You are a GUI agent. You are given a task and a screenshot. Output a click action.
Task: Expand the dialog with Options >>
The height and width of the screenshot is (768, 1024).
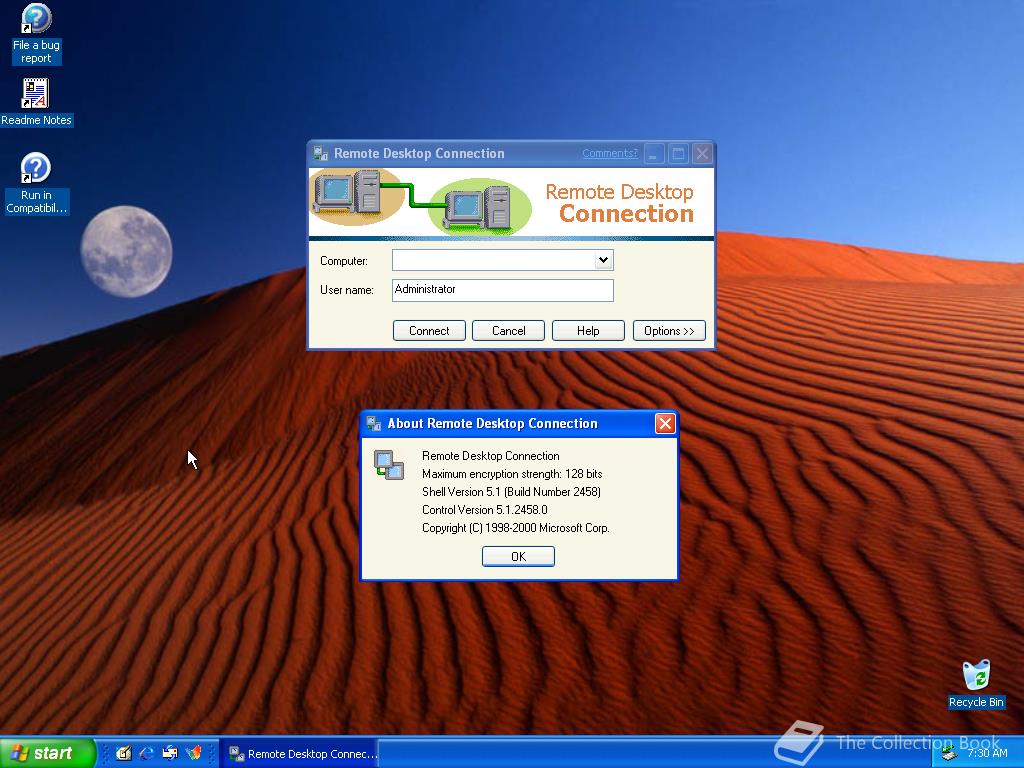point(669,330)
